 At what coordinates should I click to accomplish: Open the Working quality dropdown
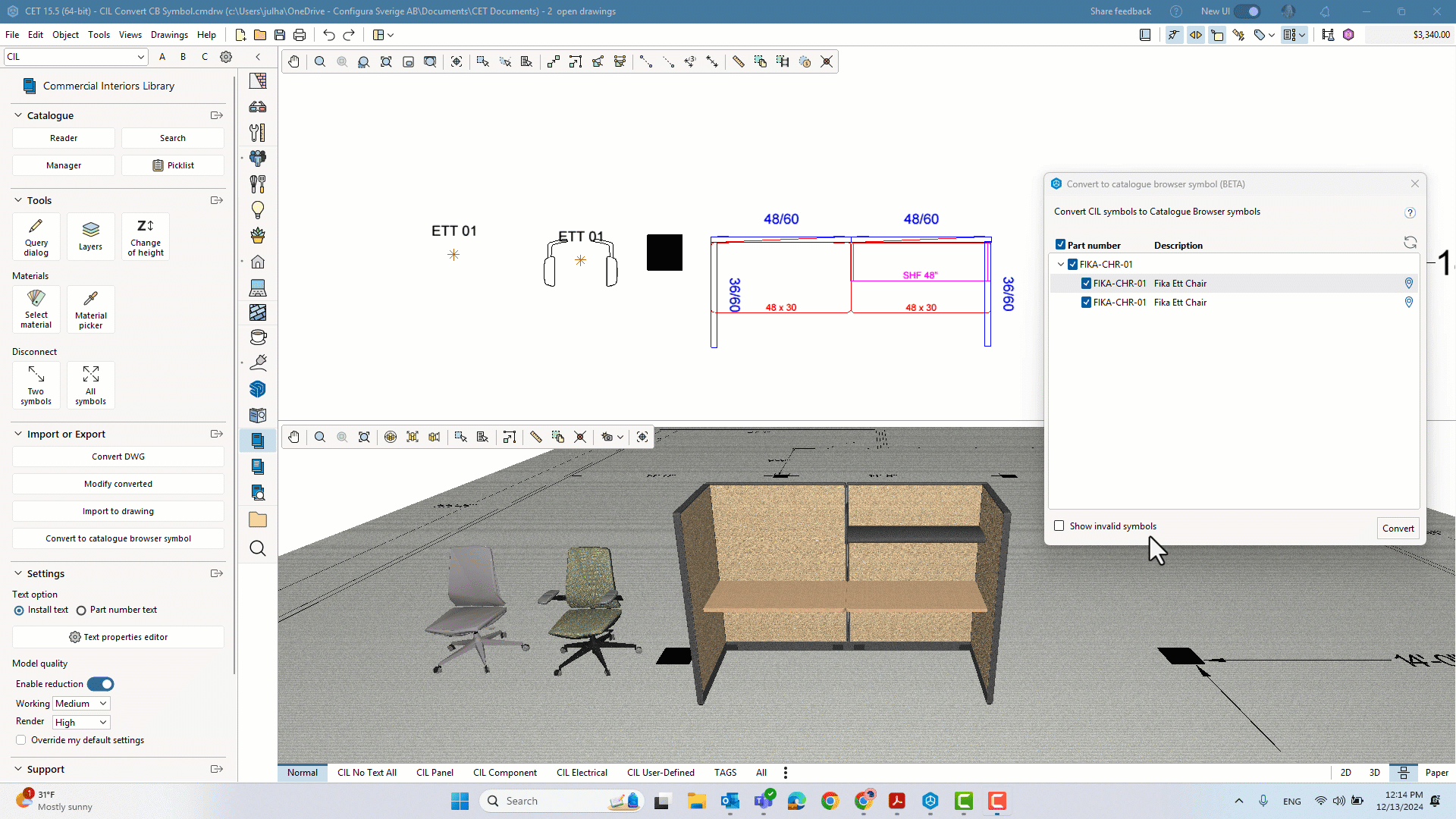tap(82, 704)
